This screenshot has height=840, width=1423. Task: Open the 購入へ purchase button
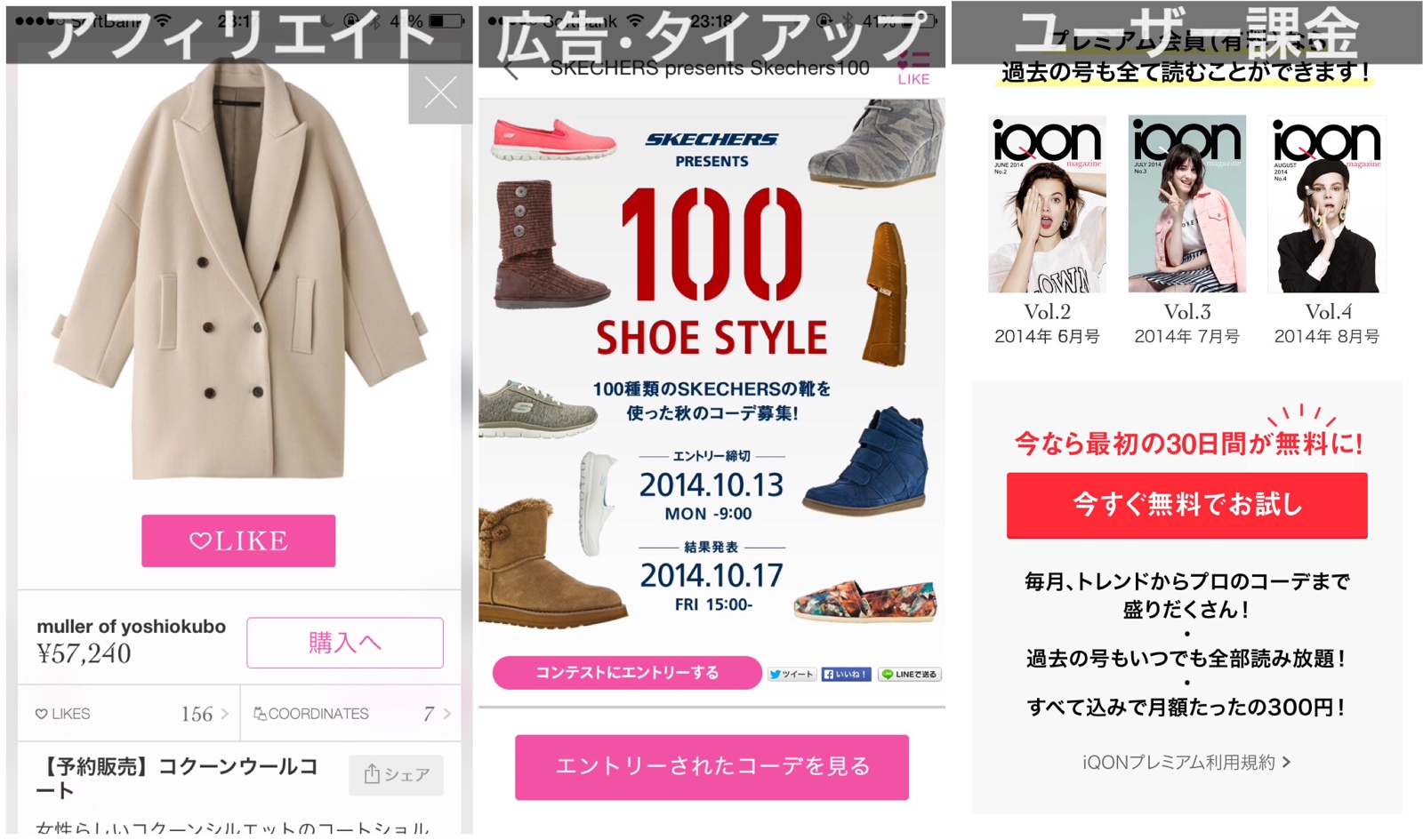[x=345, y=643]
